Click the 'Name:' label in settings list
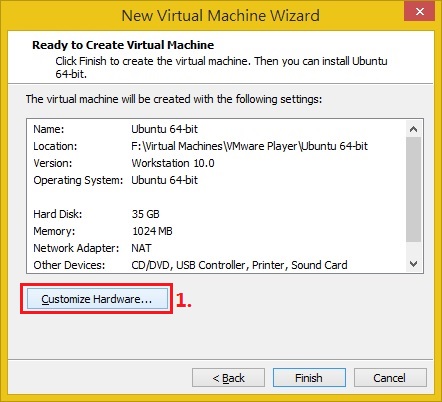This screenshot has height=402, width=442. 49,129
